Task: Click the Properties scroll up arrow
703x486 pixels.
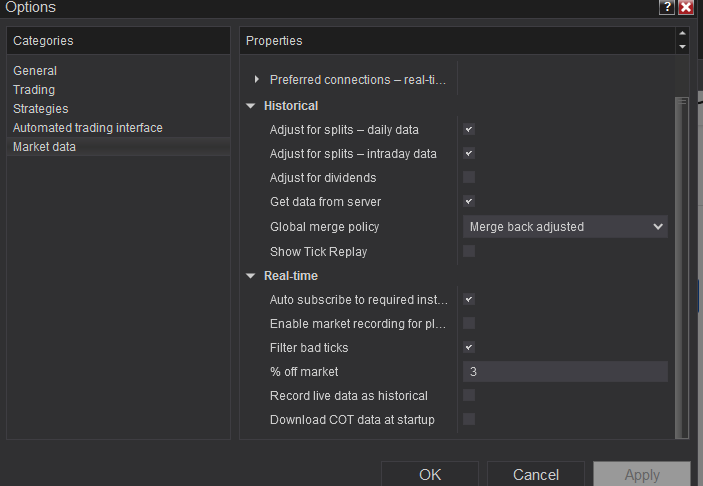Action: pyautogui.click(x=682, y=33)
